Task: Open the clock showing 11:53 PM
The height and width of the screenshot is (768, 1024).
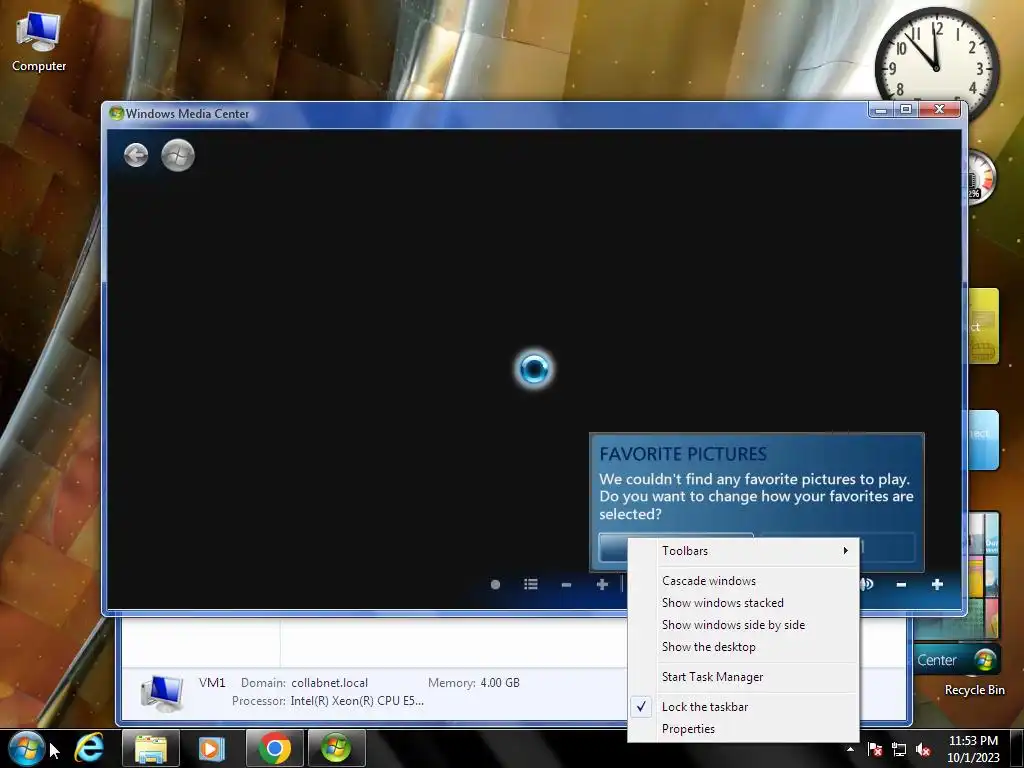Action: (x=973, y=749)
